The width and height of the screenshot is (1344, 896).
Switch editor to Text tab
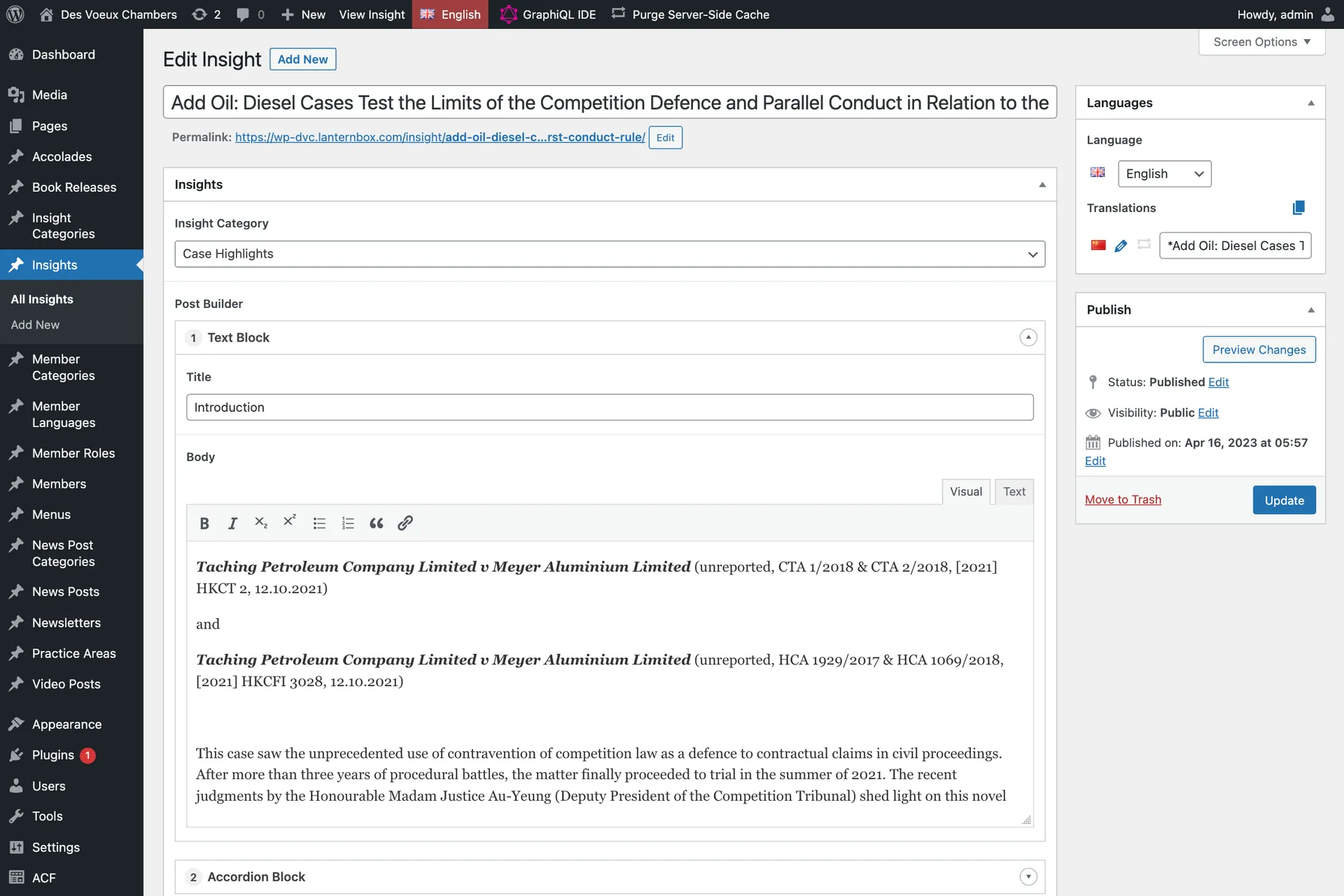(1014, 491)
